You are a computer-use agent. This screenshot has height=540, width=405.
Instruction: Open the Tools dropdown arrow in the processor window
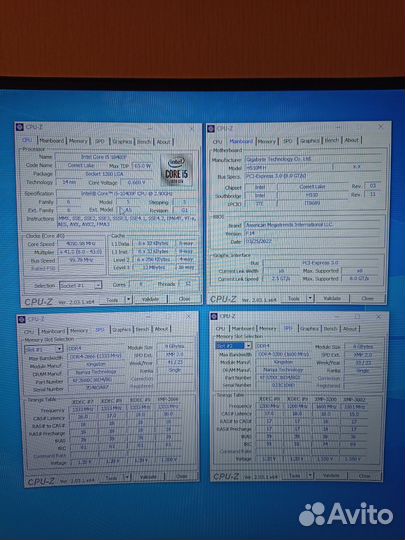[128, 299]
